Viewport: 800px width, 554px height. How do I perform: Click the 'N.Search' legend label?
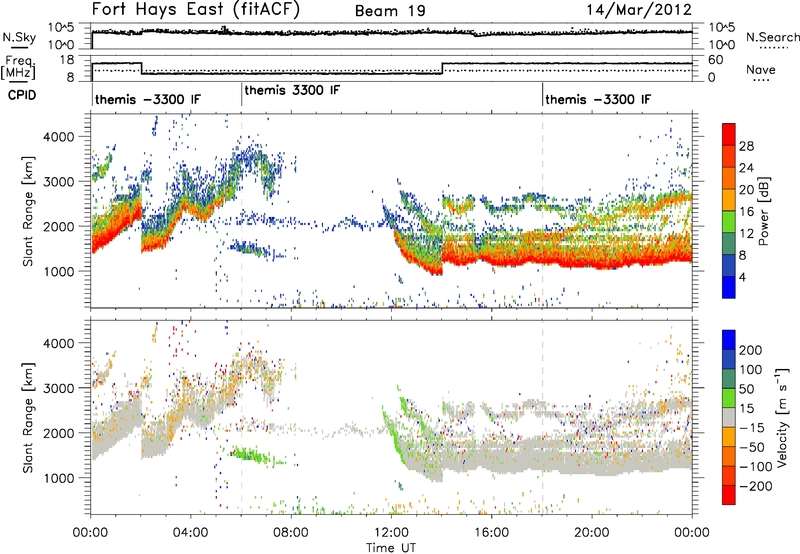pyautogui.click(x=772, y=37)
